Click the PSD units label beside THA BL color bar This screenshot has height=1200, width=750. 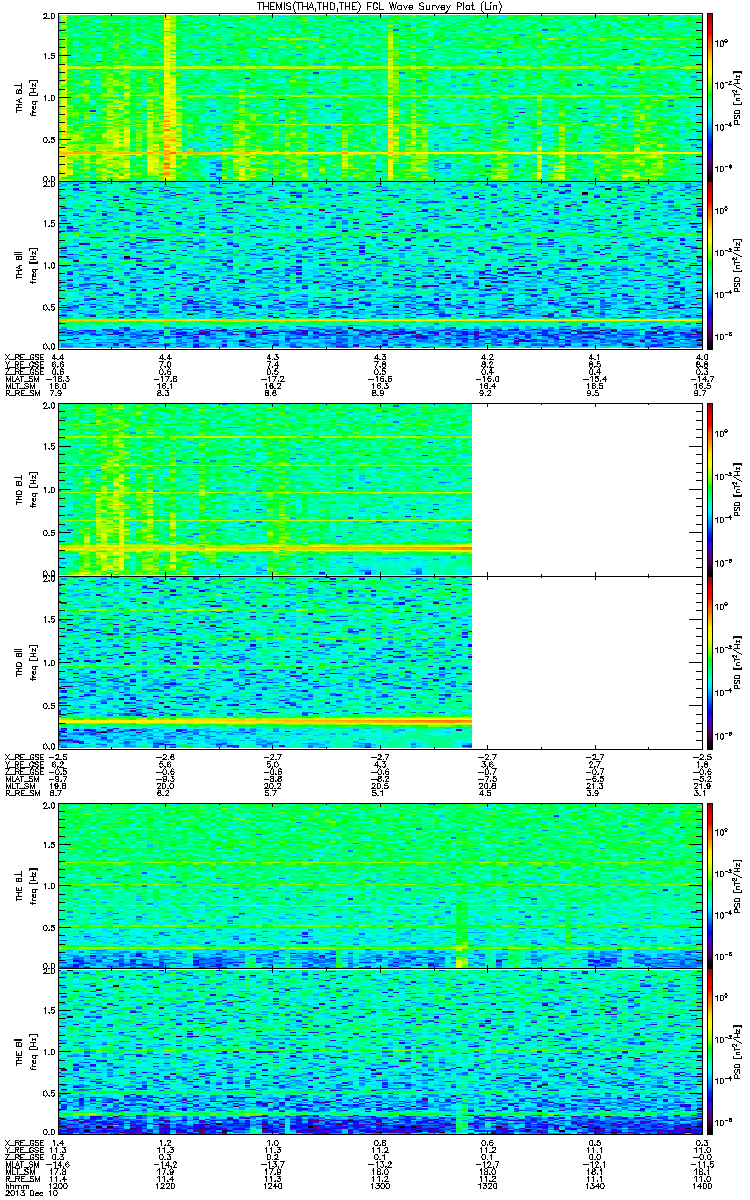click(x=737, y=97)
